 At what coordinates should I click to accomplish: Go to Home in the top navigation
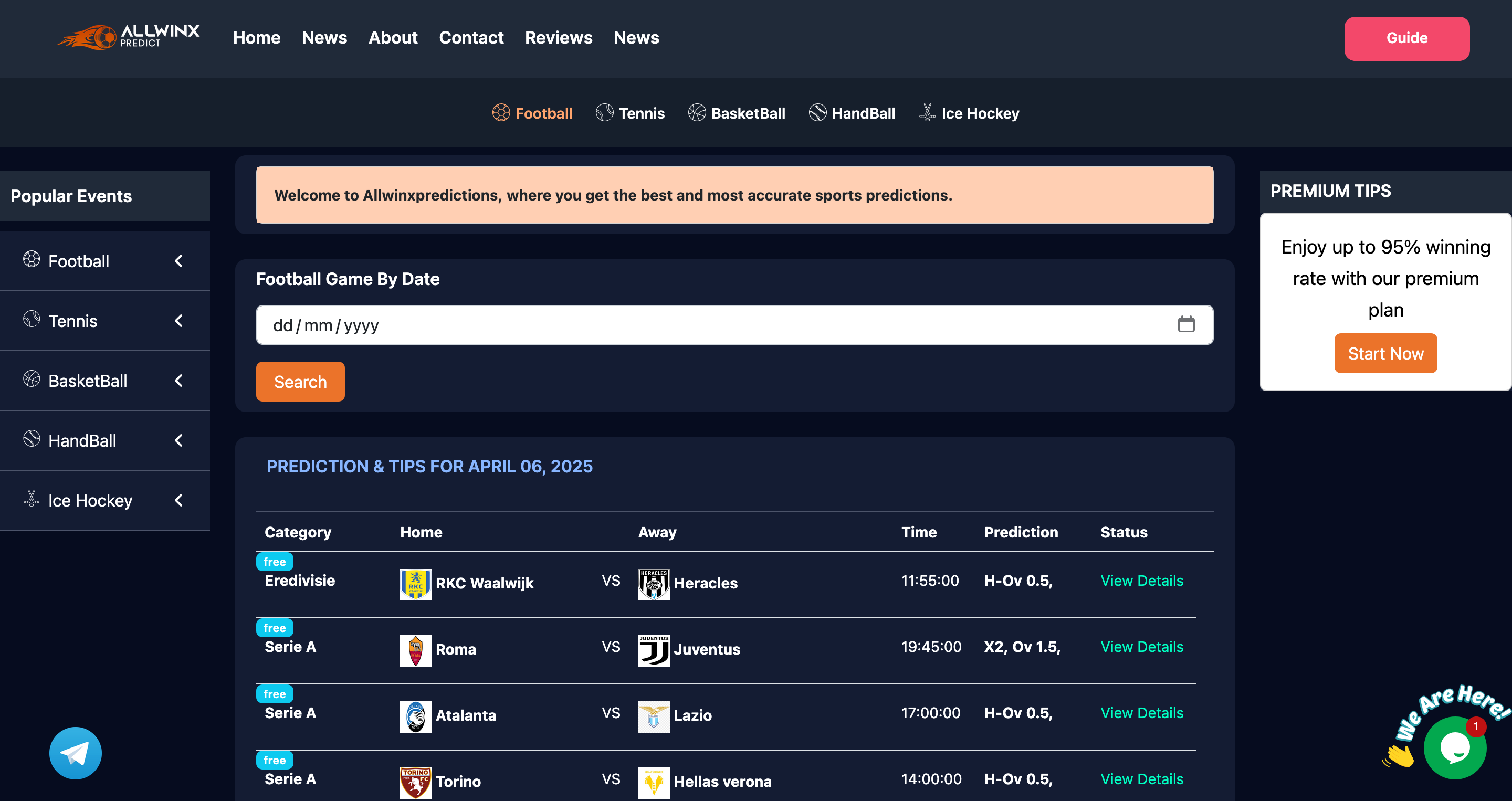[x=257, y=38]
